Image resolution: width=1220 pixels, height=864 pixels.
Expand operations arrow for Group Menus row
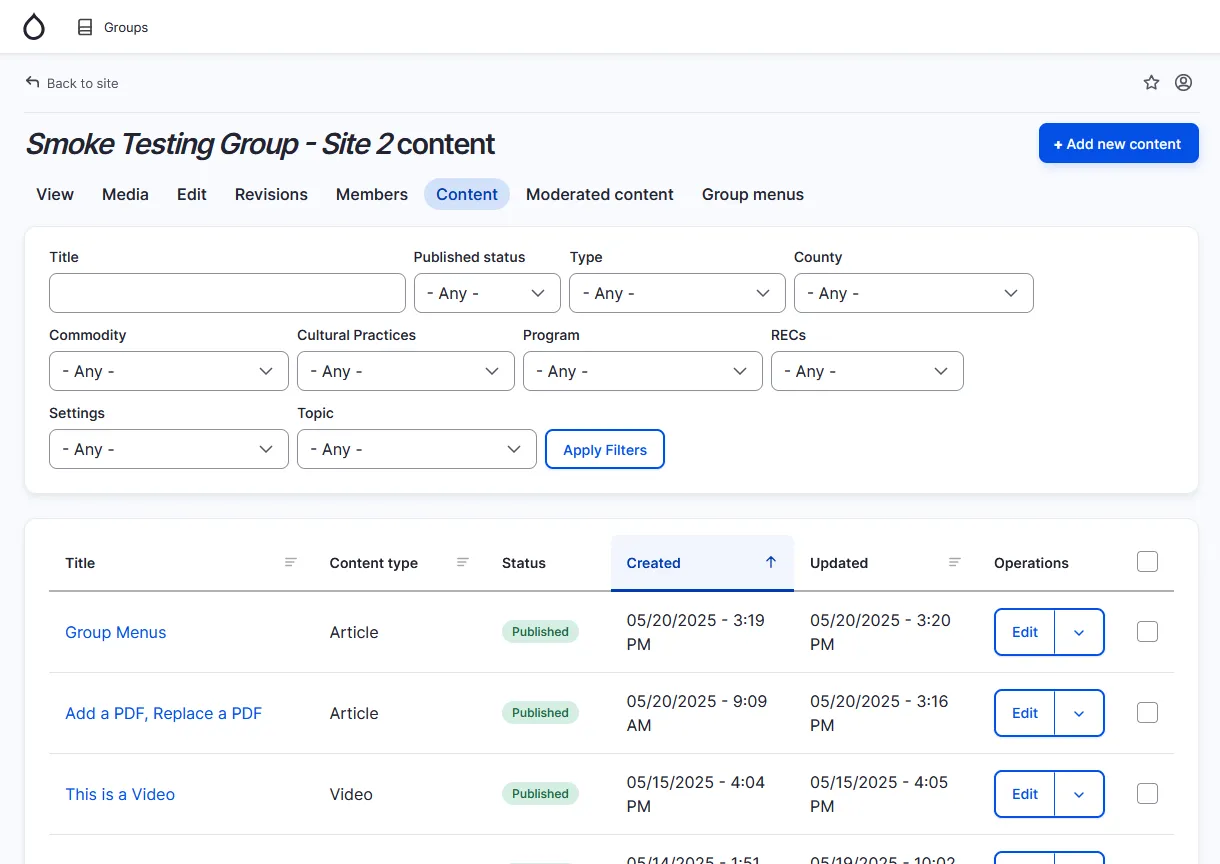(x=1079, y=632)
